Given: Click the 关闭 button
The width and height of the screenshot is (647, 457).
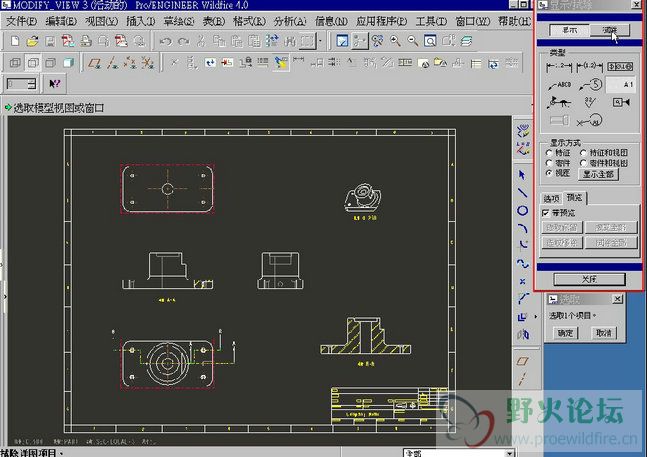Looking at the screenshot, I should click(x=589, y=279).
